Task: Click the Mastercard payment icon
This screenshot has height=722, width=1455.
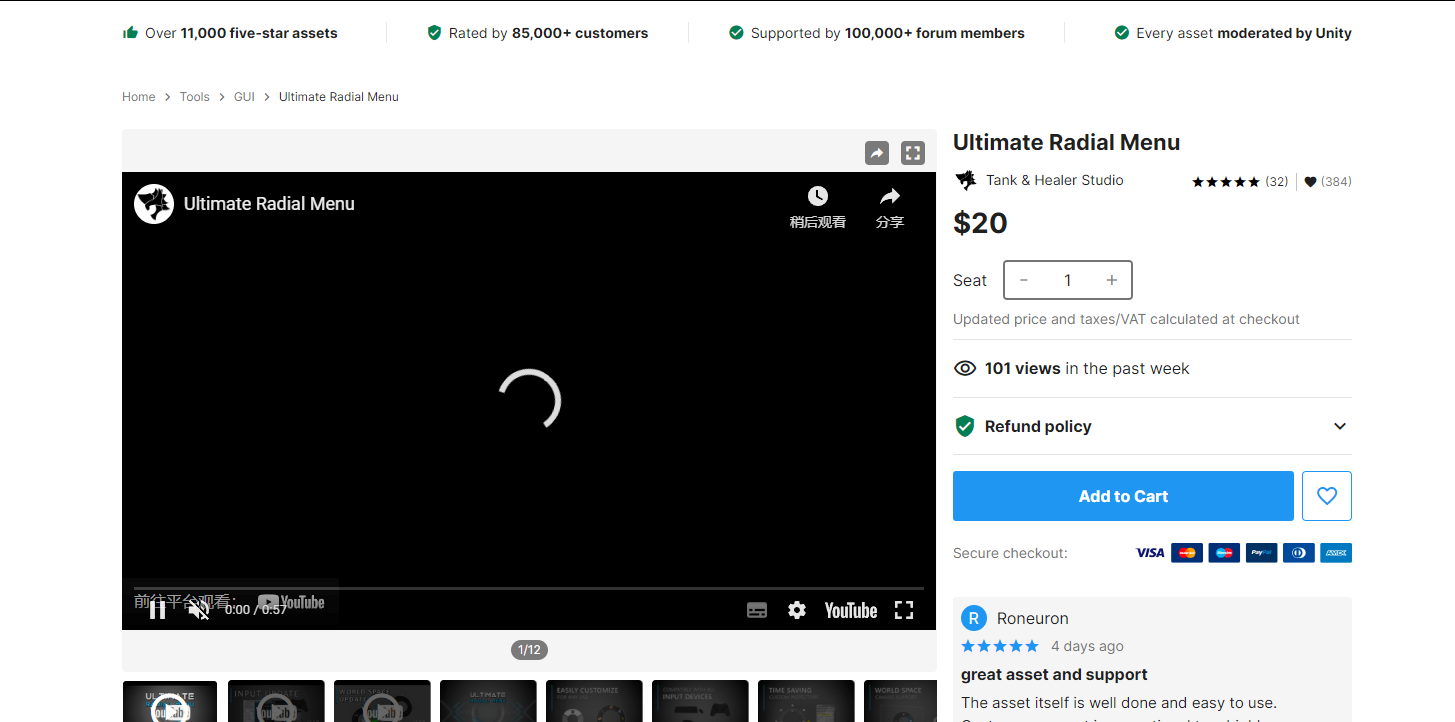Action: point(1187,553)
